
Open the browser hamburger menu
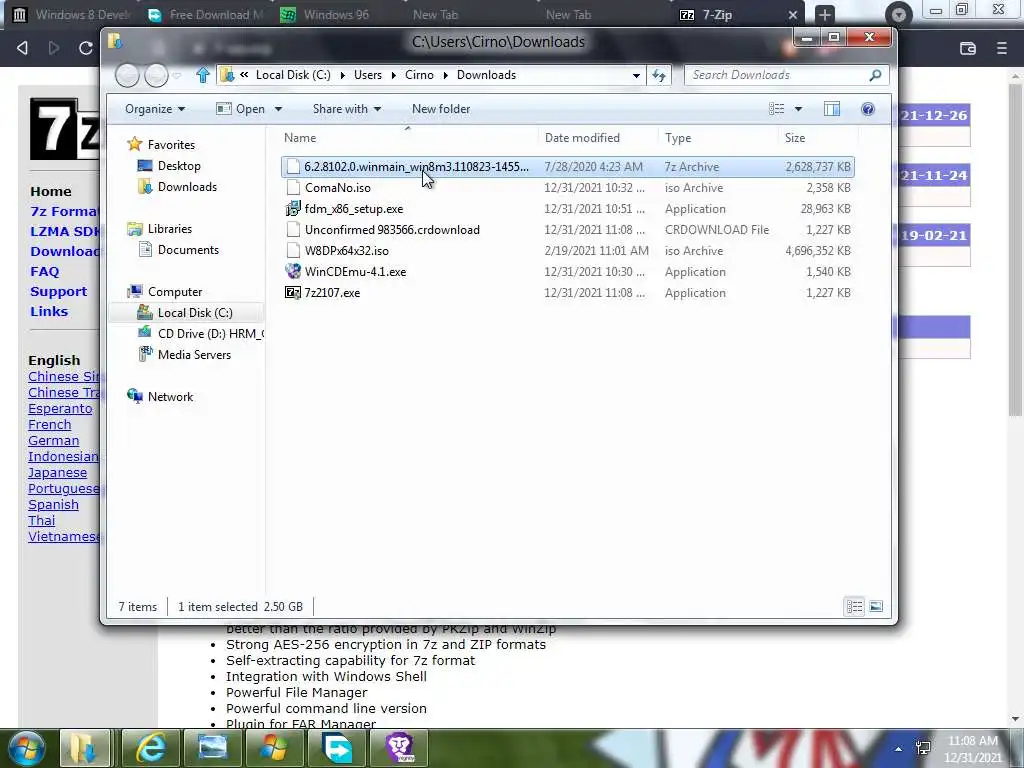1002,48
